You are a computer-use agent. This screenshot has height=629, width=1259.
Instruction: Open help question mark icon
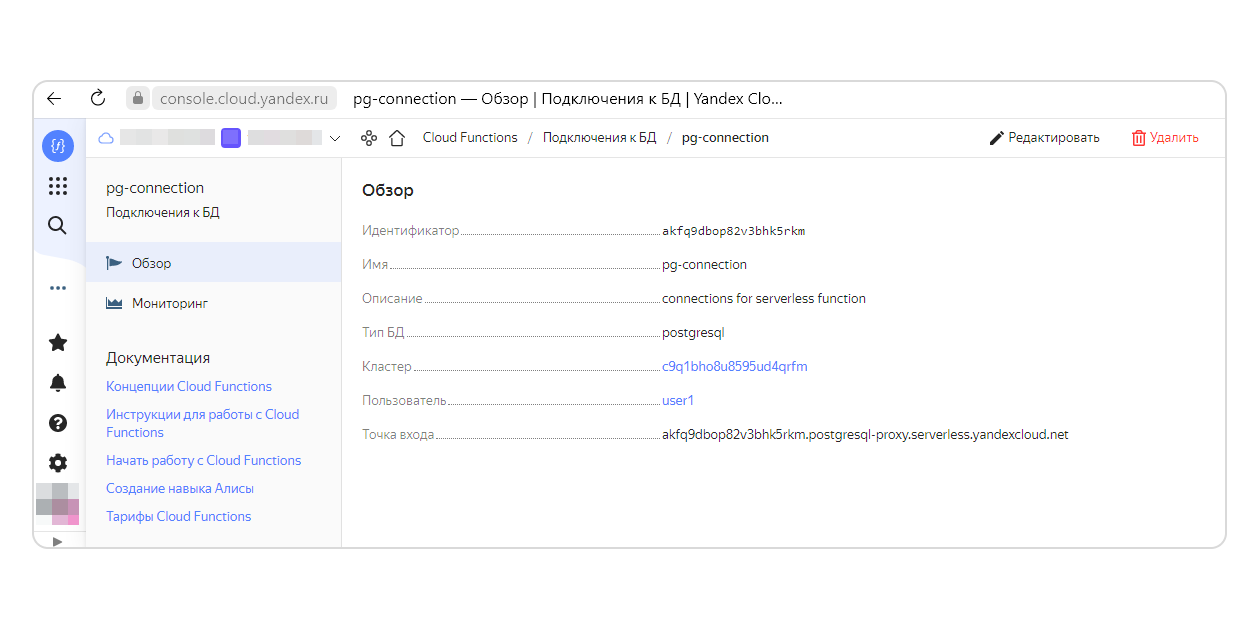coord(58,423)
